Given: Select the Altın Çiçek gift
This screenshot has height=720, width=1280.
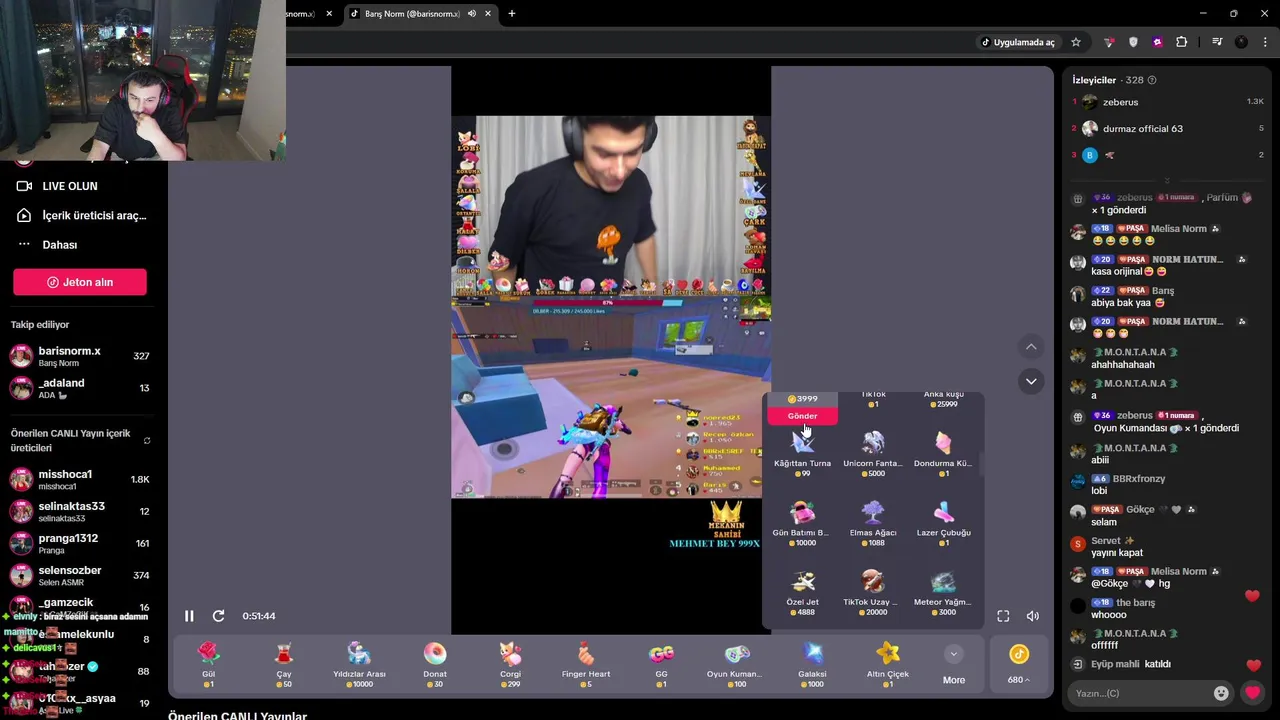Looking at the screenshot, I should click(888, 665).
